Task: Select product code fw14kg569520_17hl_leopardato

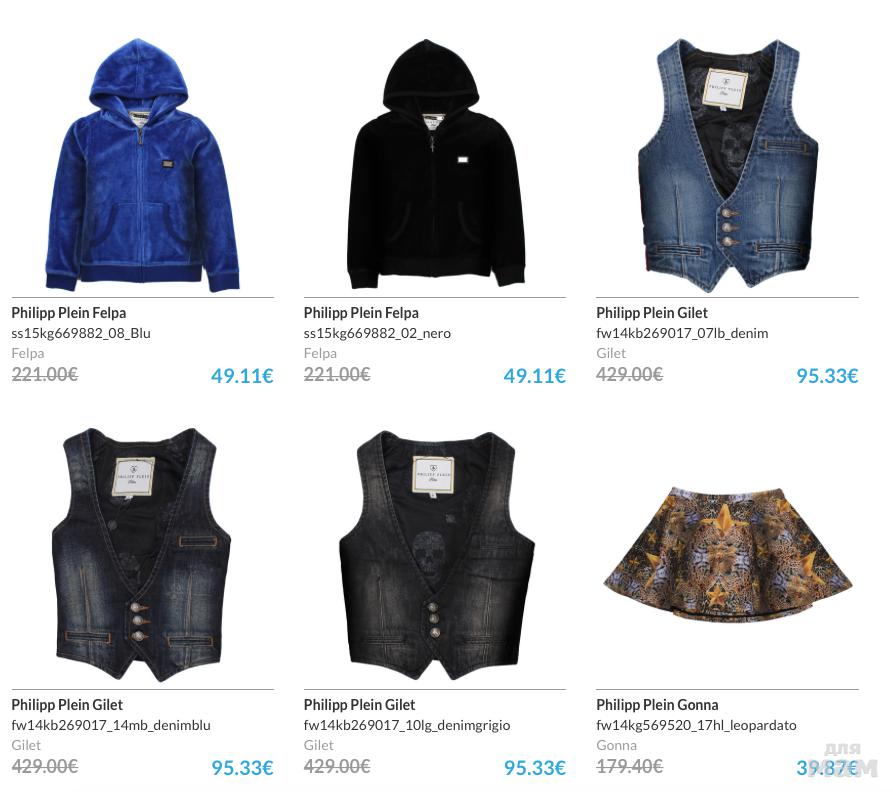Action: (696, 725)
